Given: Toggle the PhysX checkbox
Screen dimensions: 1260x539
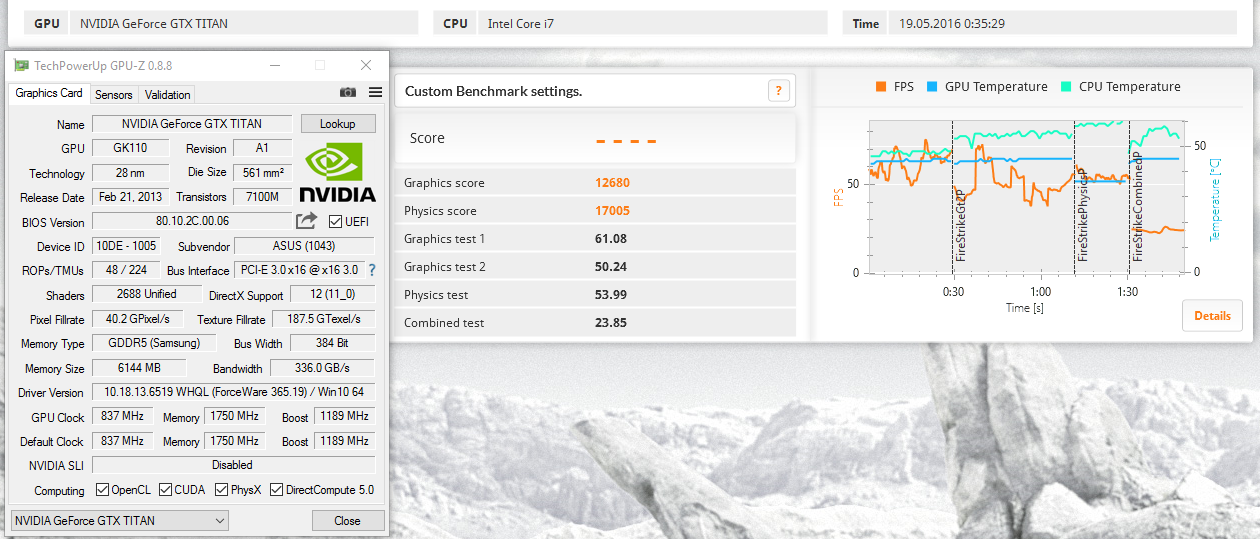Looking at the screenshot, I should click(x=222, y=490).
